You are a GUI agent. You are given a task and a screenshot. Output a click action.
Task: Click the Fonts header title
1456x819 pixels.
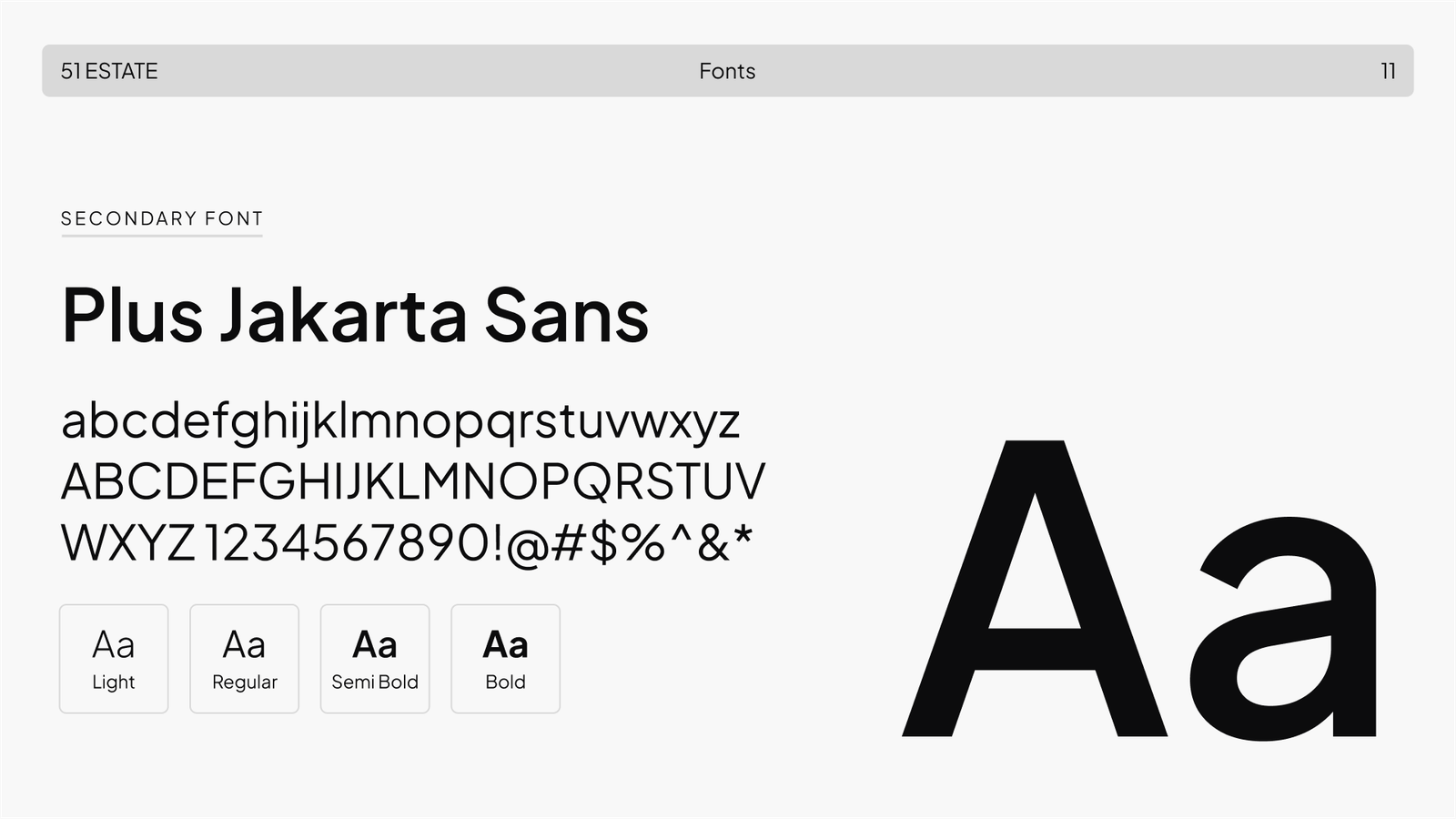[727, 71]
